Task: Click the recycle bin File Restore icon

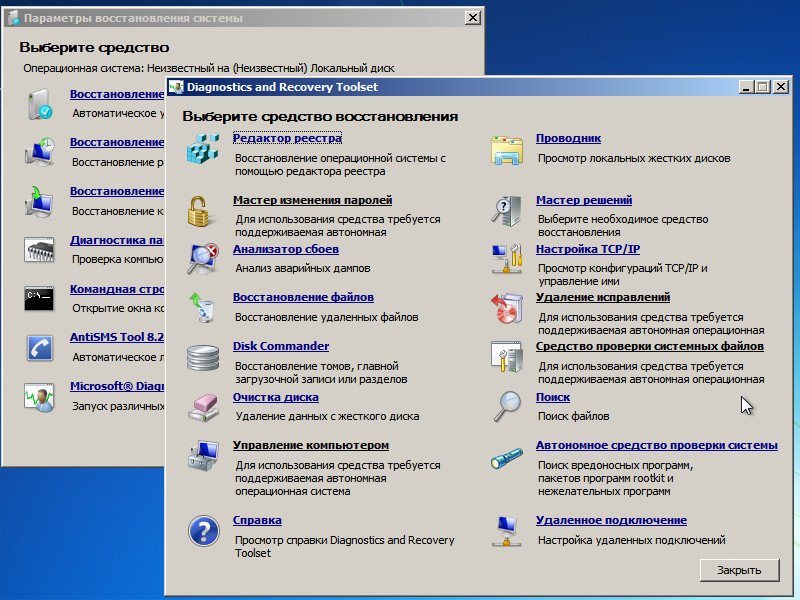Action: coord(203,308)
